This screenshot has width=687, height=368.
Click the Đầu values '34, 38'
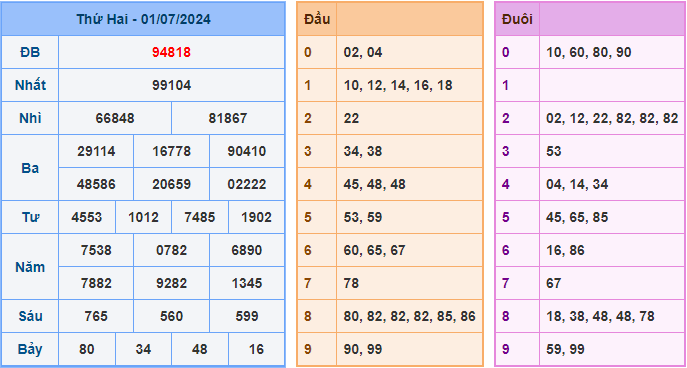(363, 152)
